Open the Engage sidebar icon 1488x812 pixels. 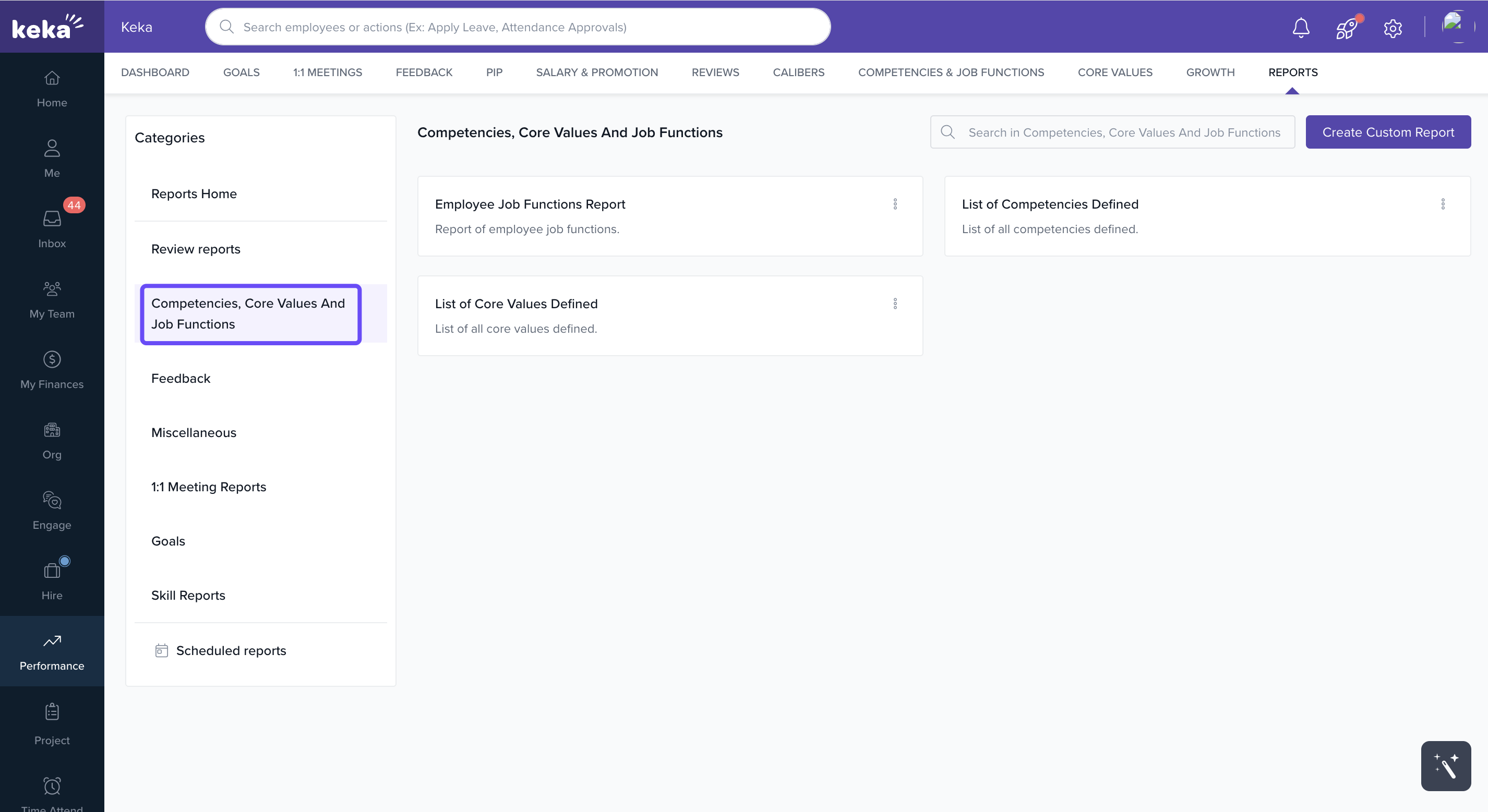(52, 511)
